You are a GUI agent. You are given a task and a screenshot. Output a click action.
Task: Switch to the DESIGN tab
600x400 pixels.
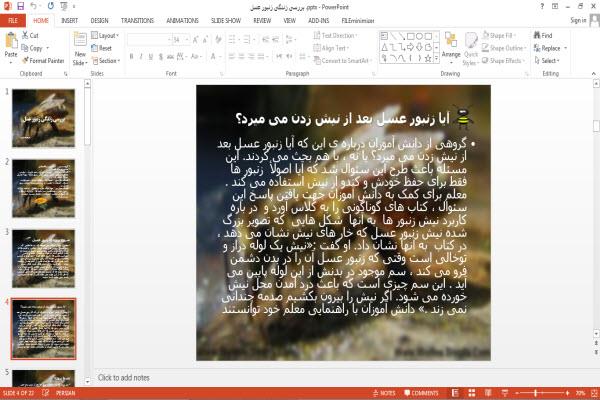[99, 20]
